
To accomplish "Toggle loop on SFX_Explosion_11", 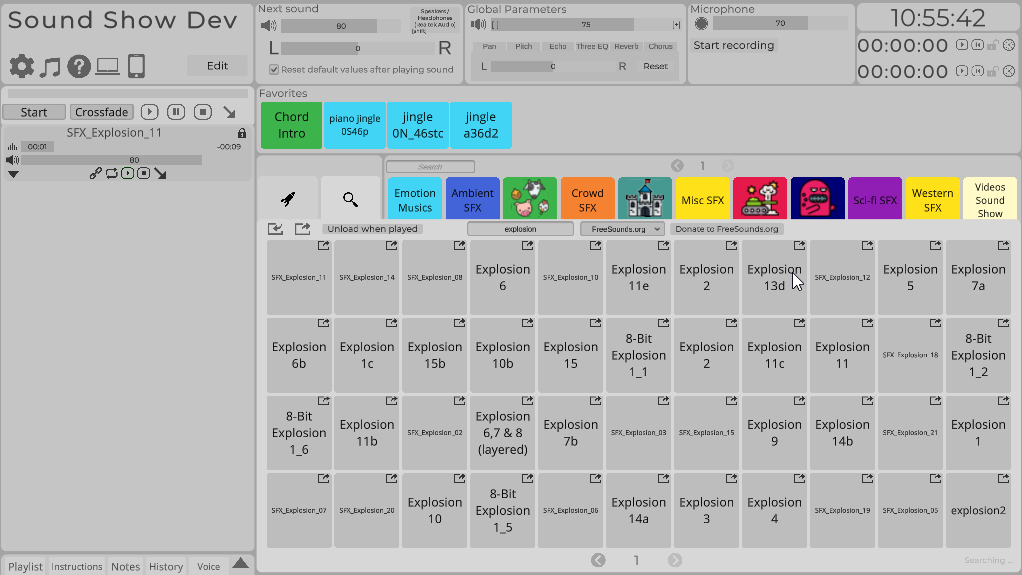I will tap(111, 173).
